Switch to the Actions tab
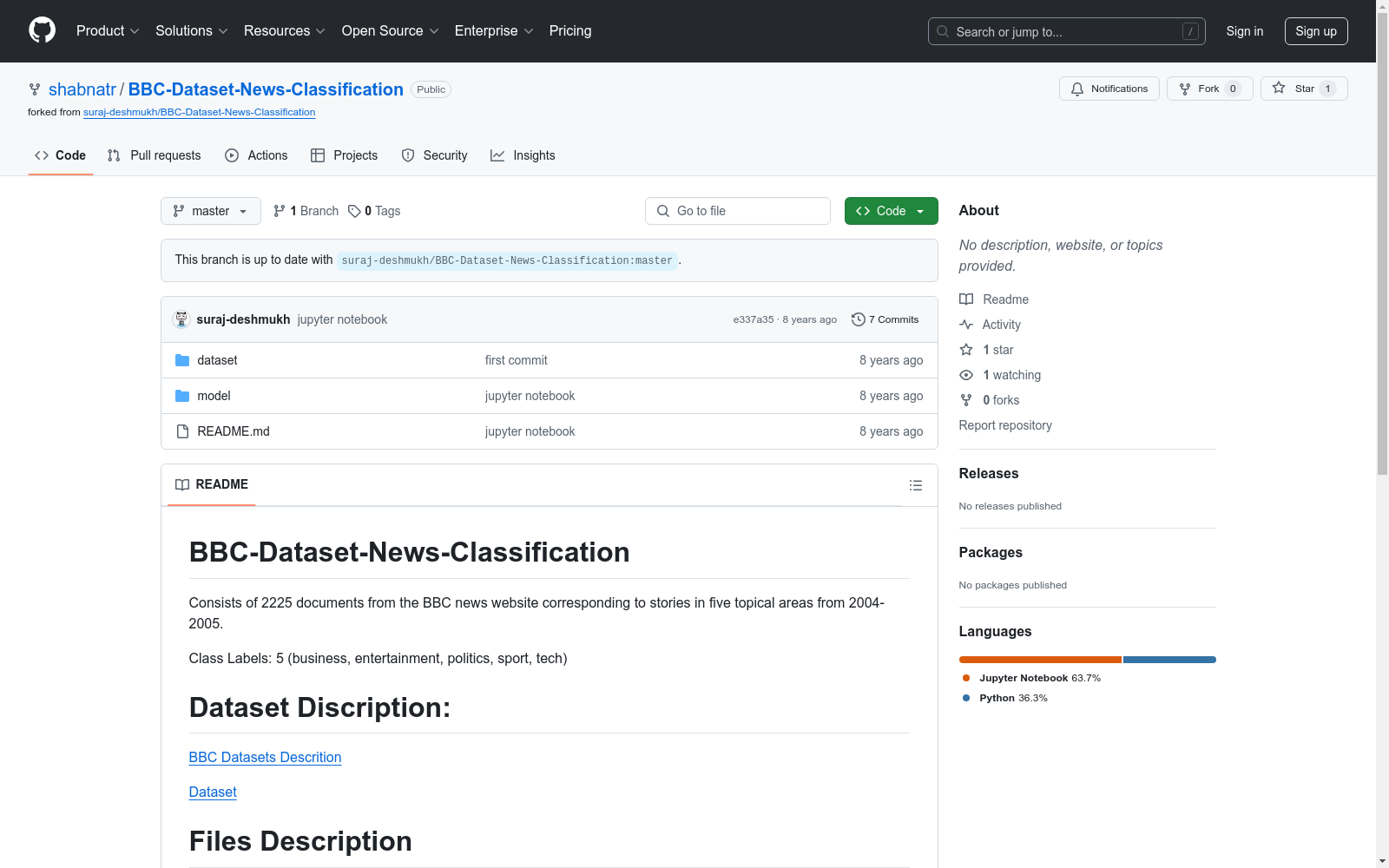The width and height of the screenshot is (1389, 868). point(256,155)
